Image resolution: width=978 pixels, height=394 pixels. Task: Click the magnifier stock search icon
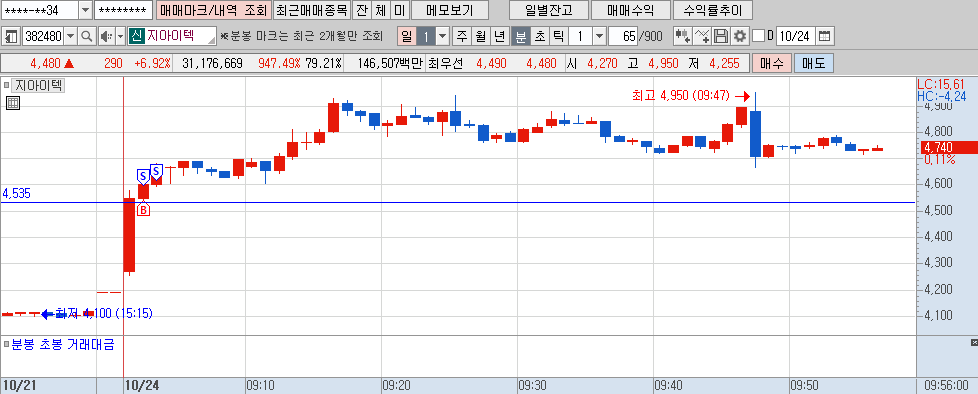87,36
